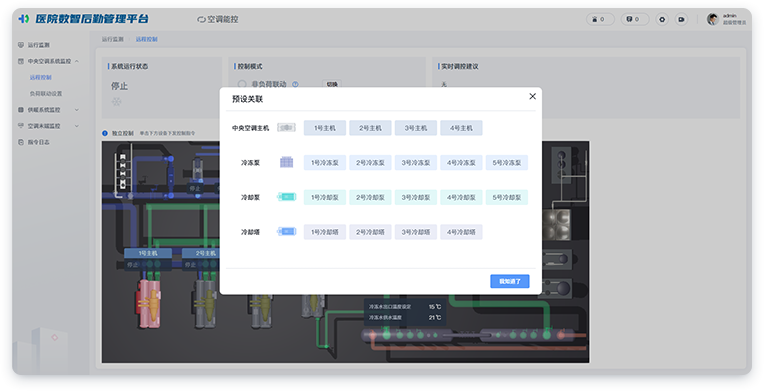This screenshot has height=391, width=764.
Task: Click the 停止 status text
Action: pyautogui.click(x=119, y=86)
